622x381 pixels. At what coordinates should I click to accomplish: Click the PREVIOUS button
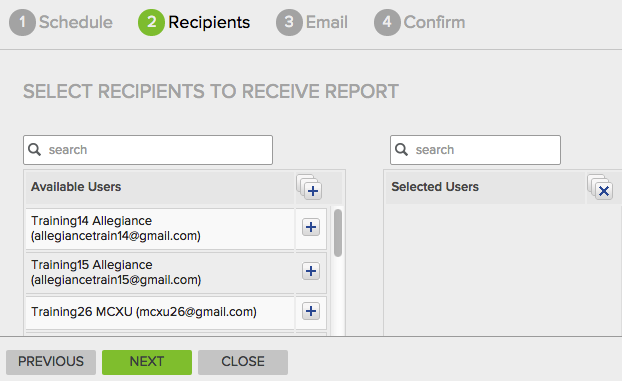(51, 362)
